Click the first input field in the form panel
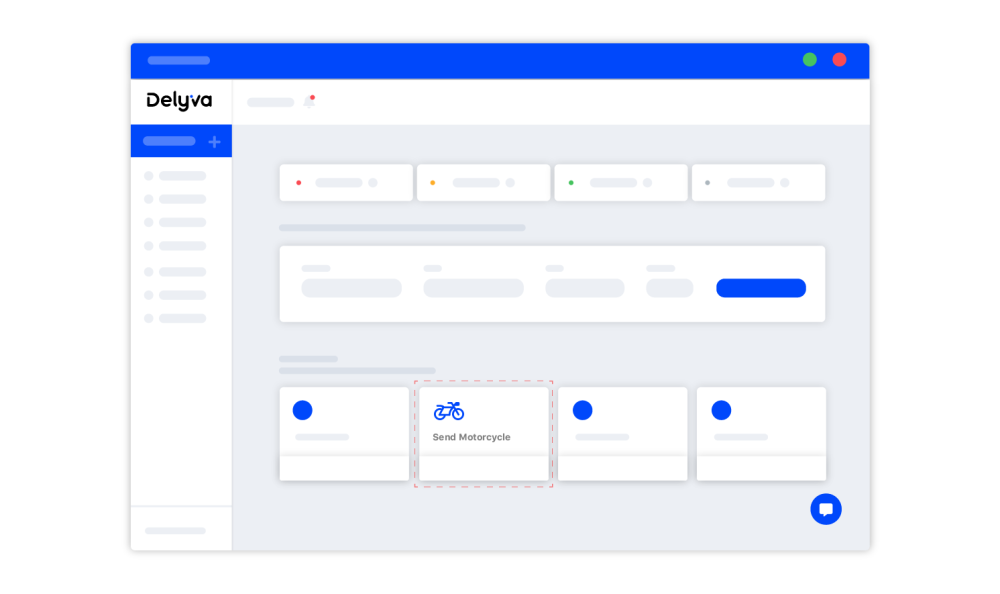 click(351, 288)
